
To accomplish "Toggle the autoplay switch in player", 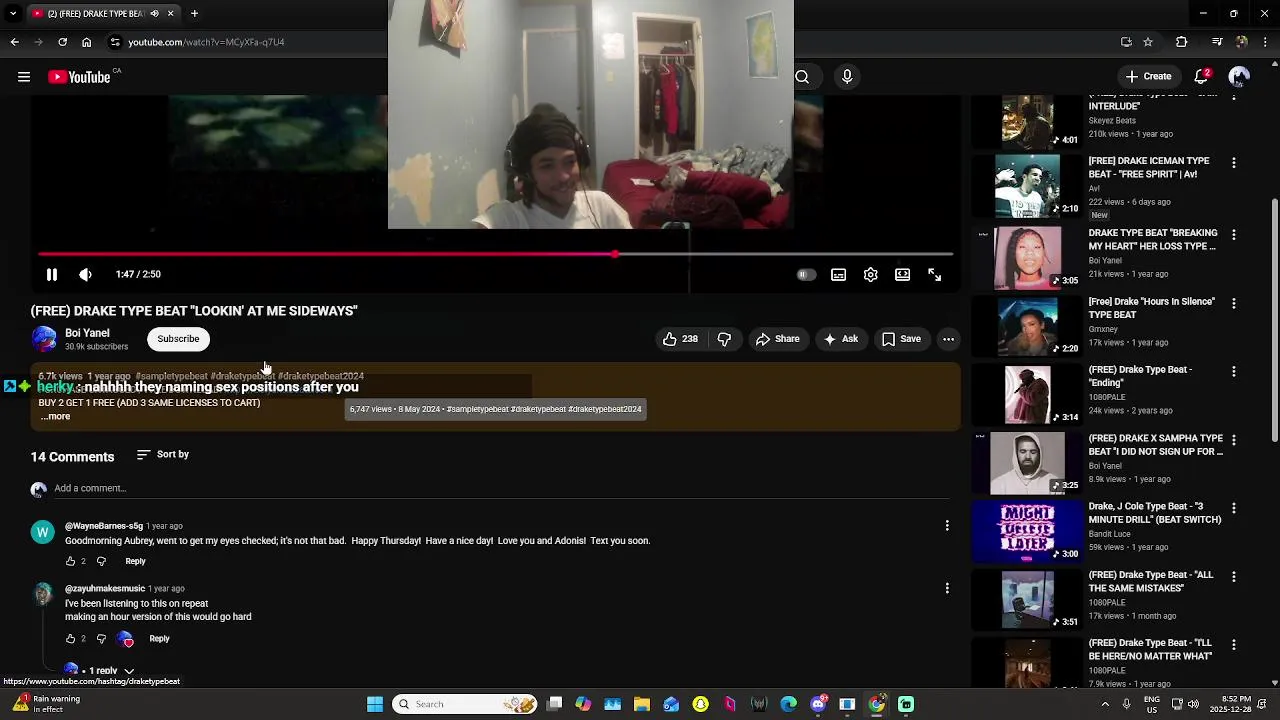I will [806, 274].
